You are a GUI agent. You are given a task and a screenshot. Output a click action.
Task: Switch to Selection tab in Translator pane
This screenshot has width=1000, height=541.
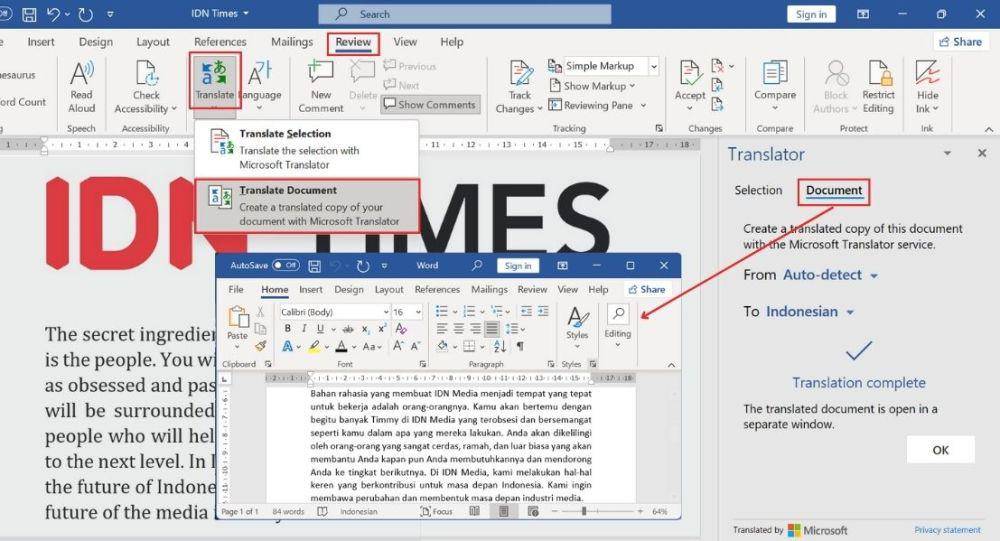coord(758,190)
